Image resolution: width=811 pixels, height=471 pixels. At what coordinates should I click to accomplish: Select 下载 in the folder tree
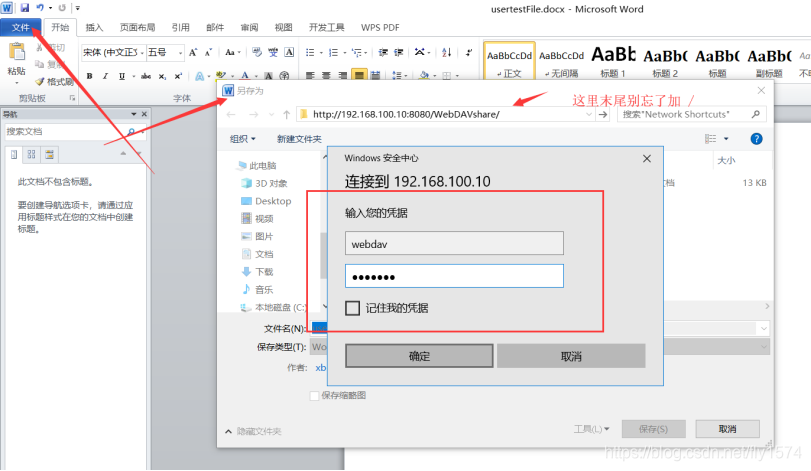pyautogui.click(x=257, y=271)
